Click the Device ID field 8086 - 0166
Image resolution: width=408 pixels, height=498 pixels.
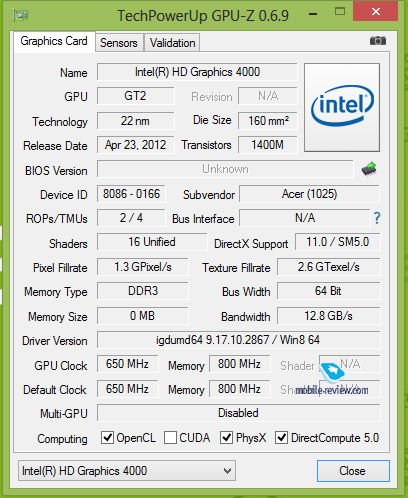pos(131,194)
